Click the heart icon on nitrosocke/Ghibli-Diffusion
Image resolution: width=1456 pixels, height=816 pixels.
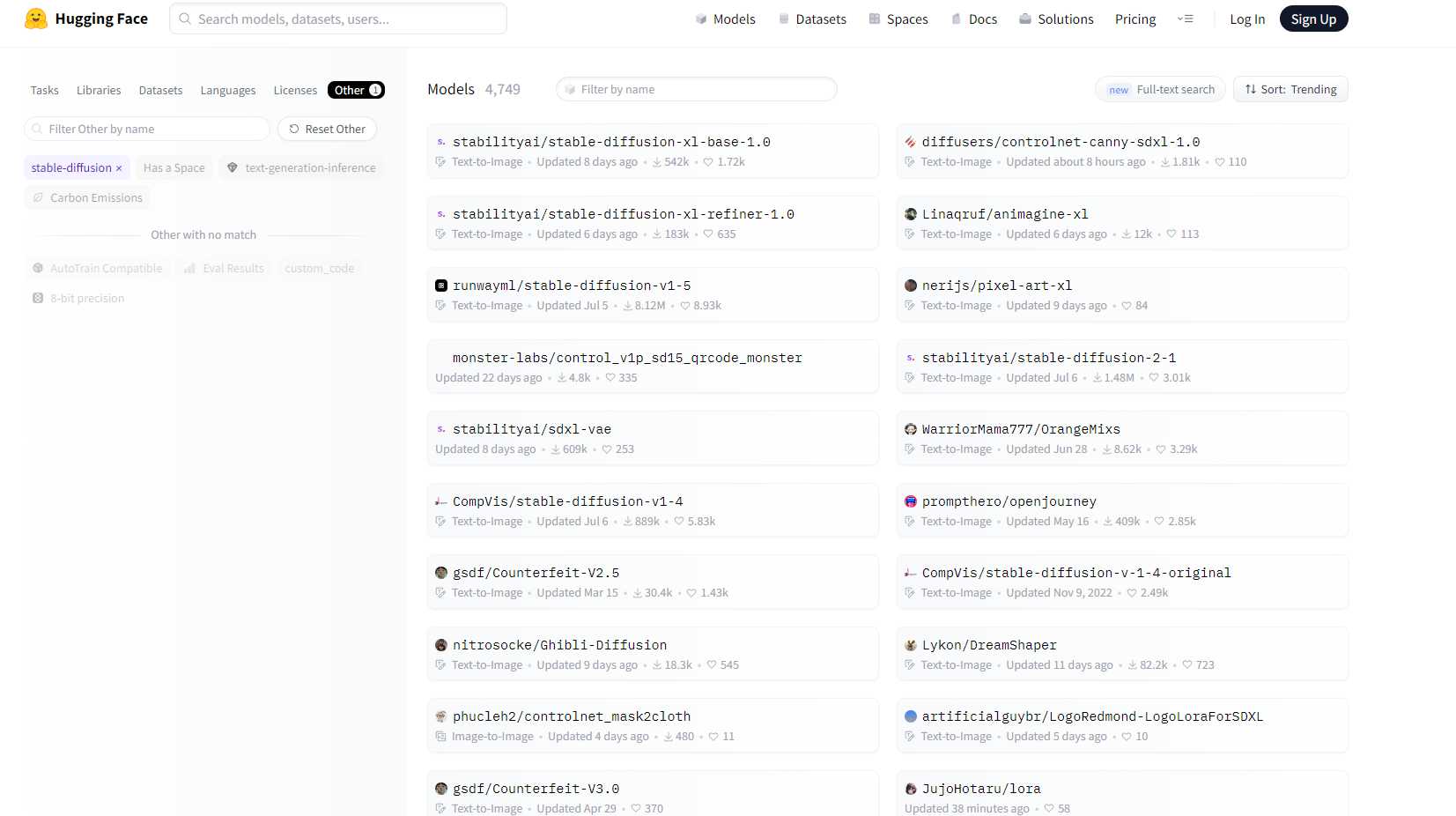click(x=712, y=665)
